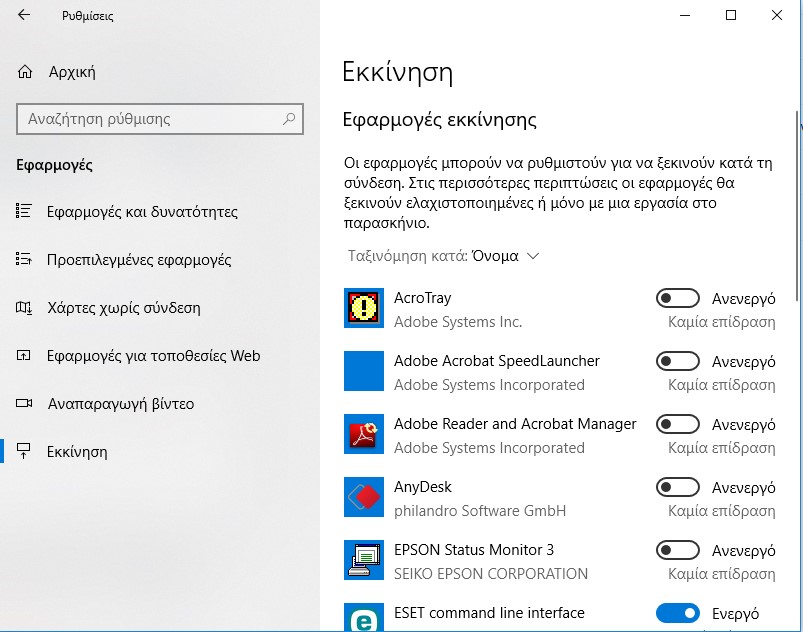
Task: Click the Προεπιλεγμένες εφαρμογές icon
Action: coord(24,259)
